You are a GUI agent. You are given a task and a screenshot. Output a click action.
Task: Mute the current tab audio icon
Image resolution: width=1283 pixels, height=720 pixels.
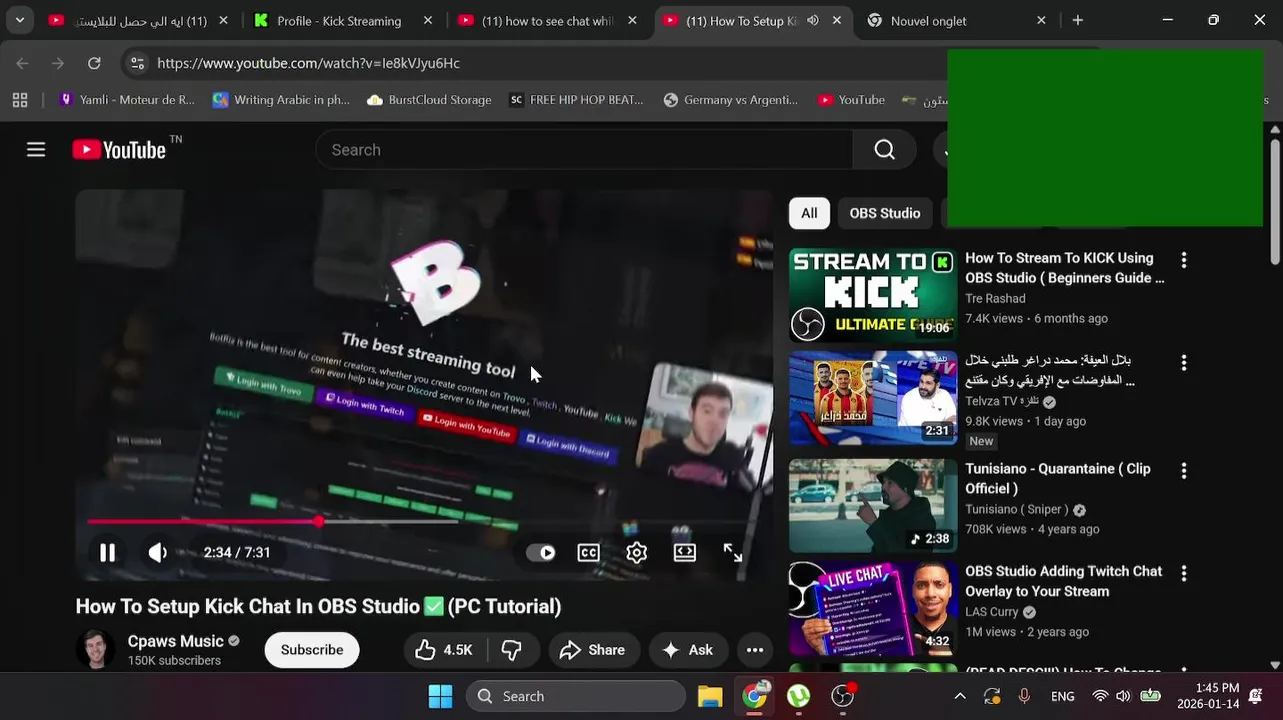tap(813, 20)
